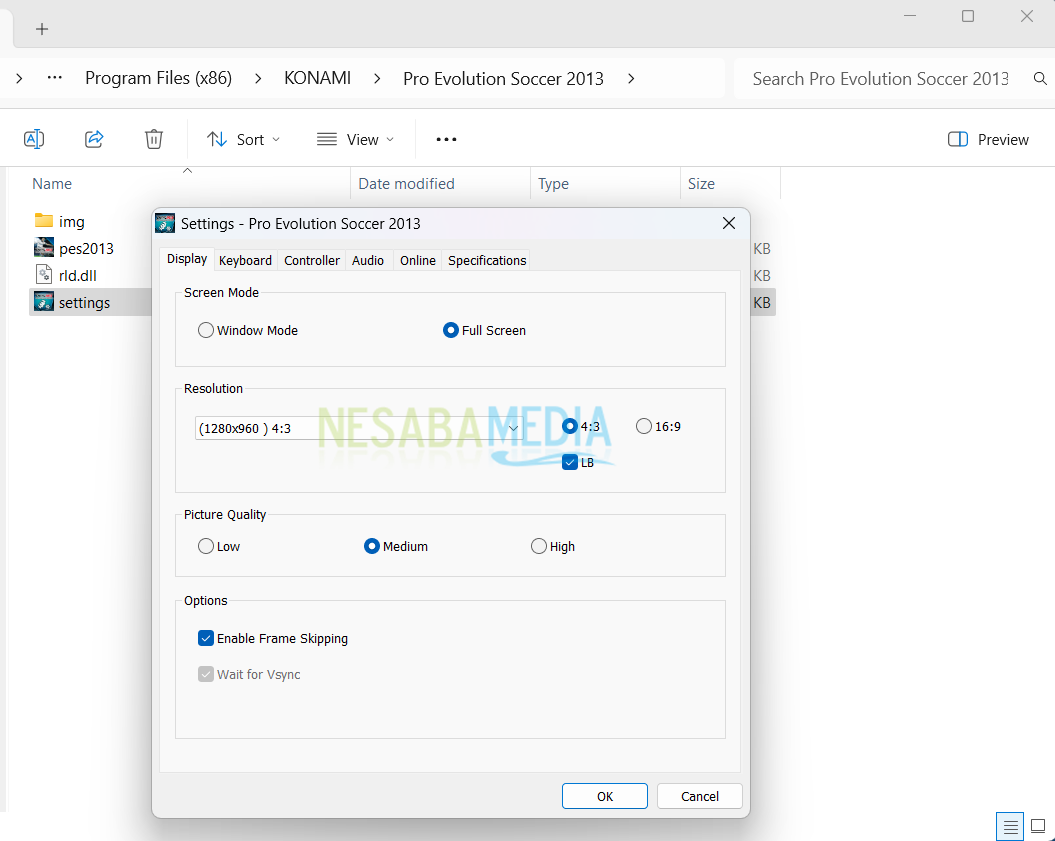Viewport: 1055px width, 841px height.
Task: Sort files by Name column header
Action: [x=52, y=184]
